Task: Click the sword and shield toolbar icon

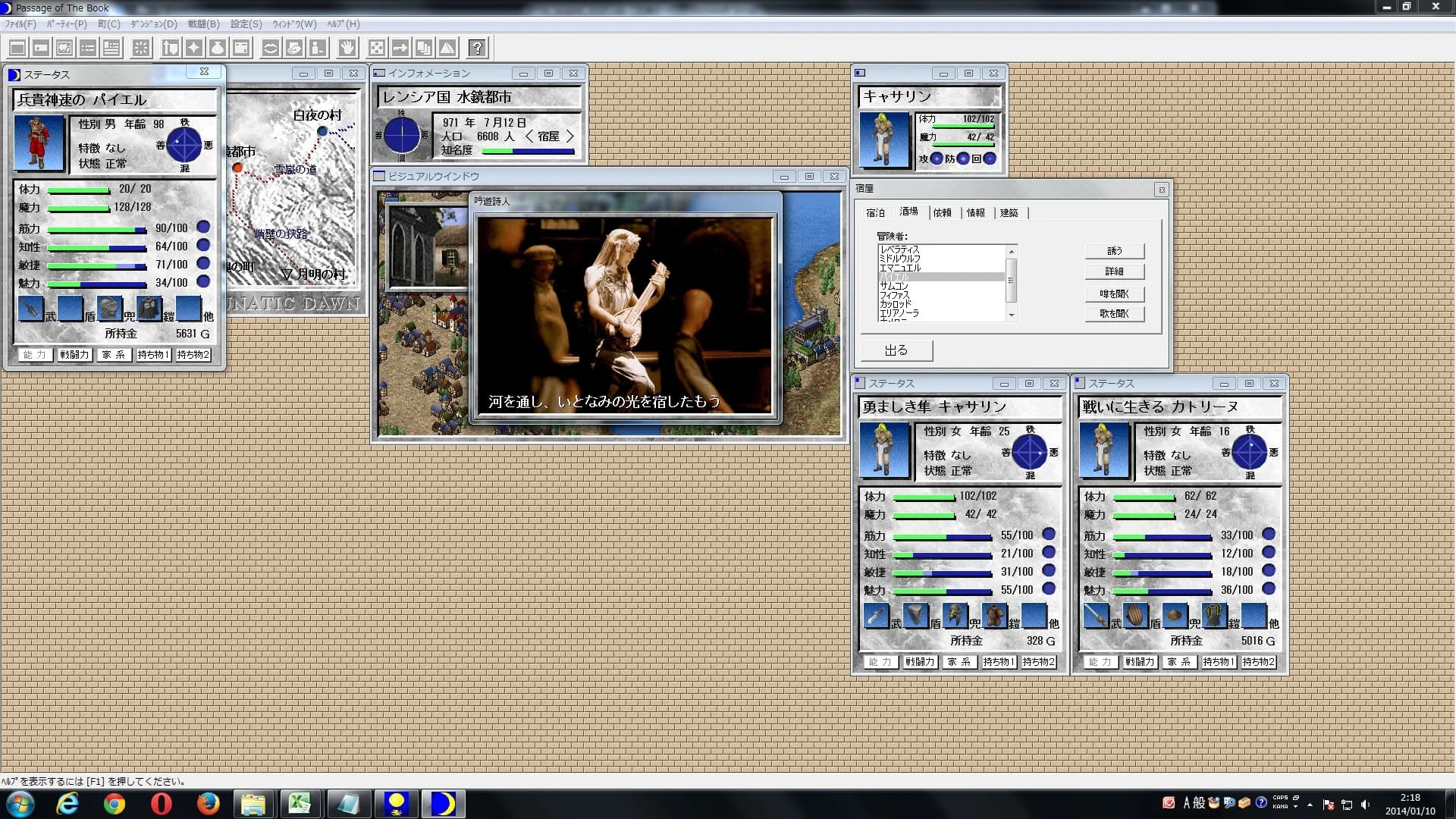Action: point(171,49)
